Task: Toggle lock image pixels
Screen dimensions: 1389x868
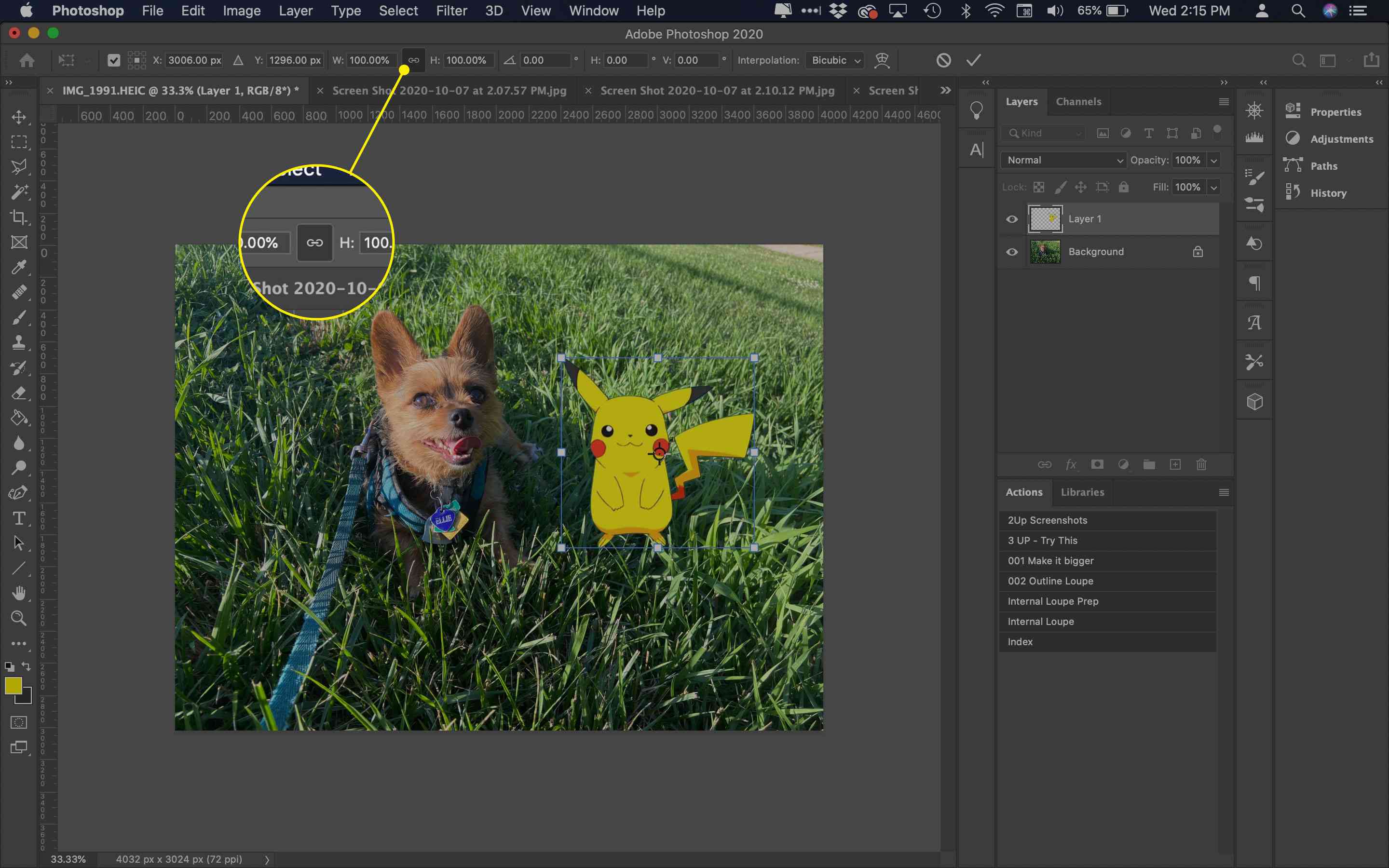Action: coord(1060,187)
